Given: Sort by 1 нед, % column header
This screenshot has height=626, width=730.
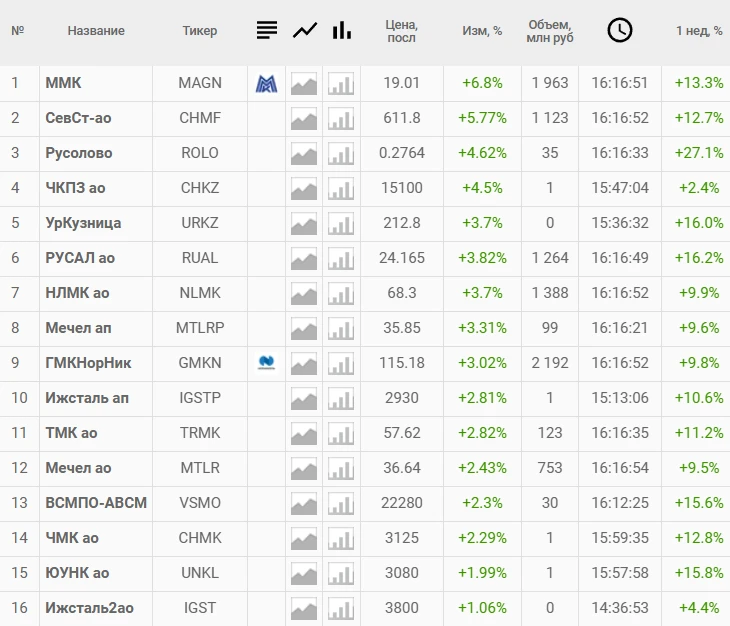Looking at the screenshot, I should click(x=699, y=31).
